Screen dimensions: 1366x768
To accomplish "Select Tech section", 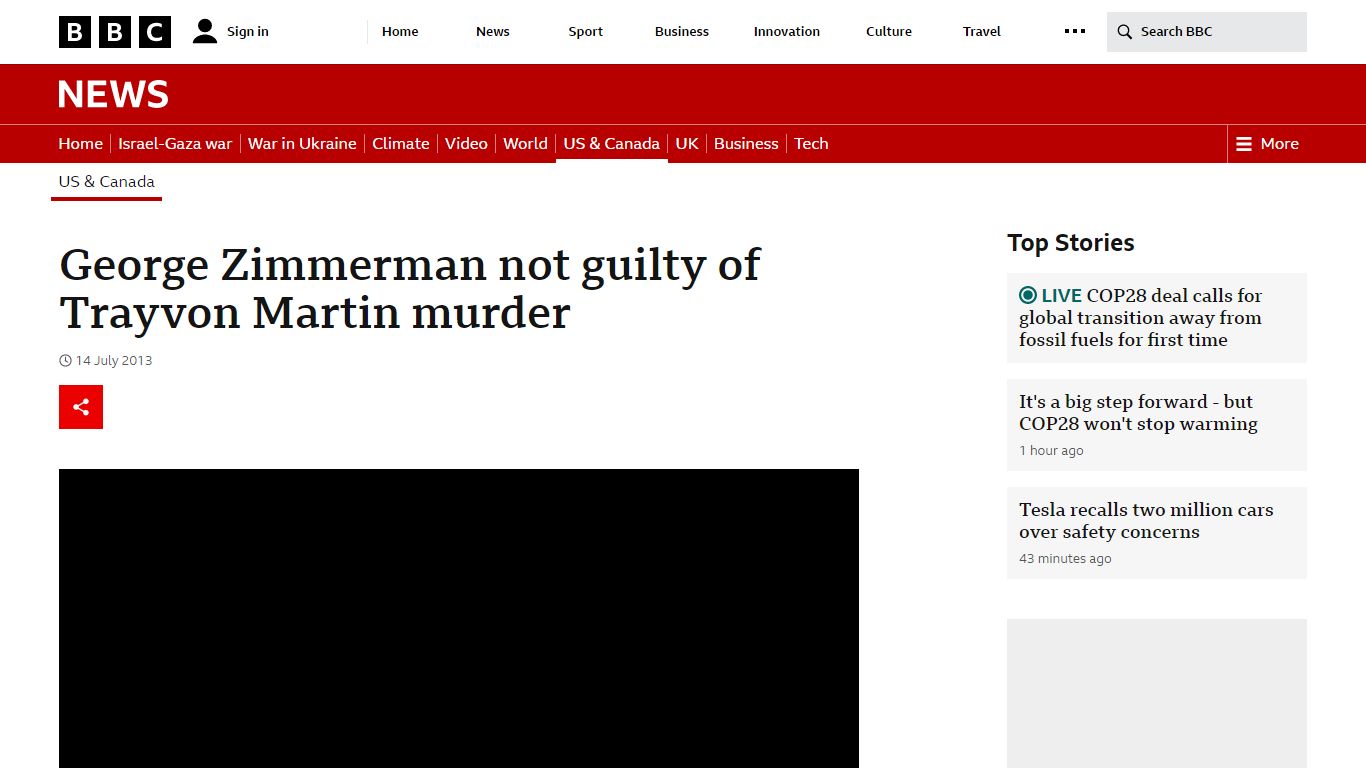I will (811, 144).
